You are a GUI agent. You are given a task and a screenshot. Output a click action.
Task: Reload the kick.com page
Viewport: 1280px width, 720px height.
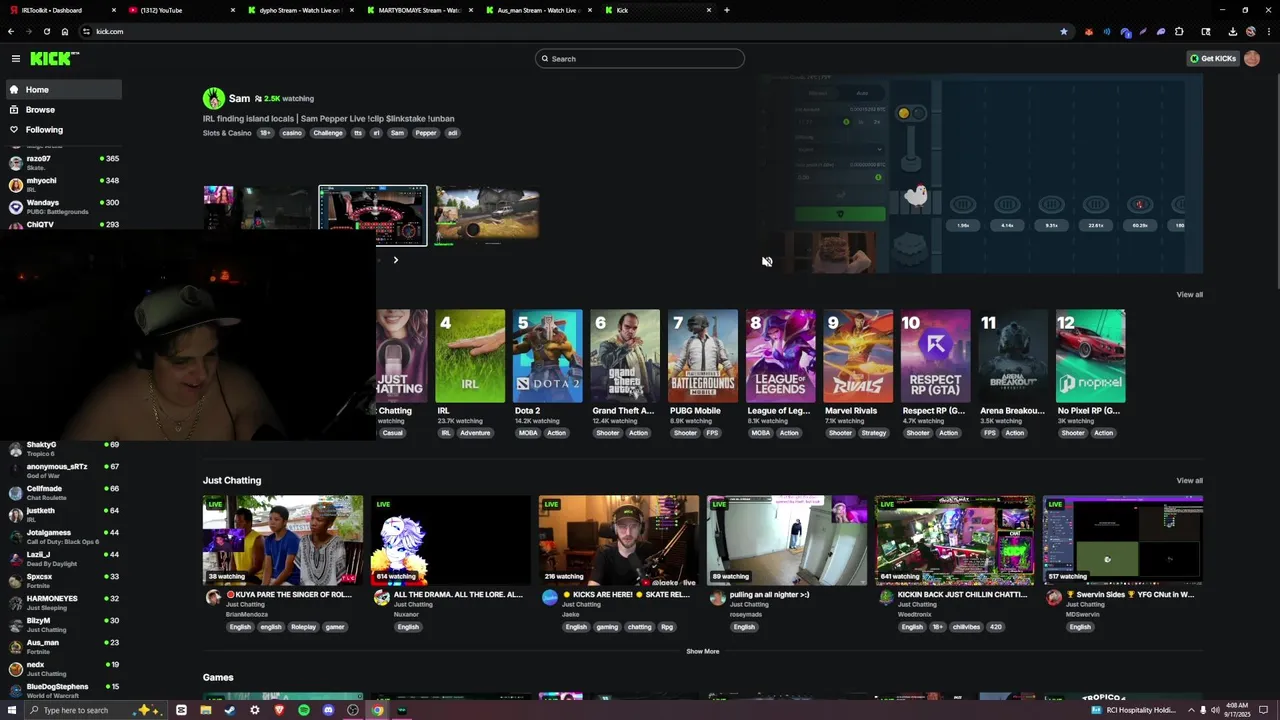tap(46, 31)
